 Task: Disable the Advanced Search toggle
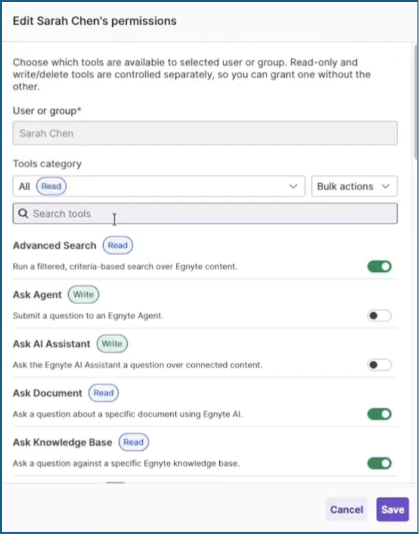point(379,266)
